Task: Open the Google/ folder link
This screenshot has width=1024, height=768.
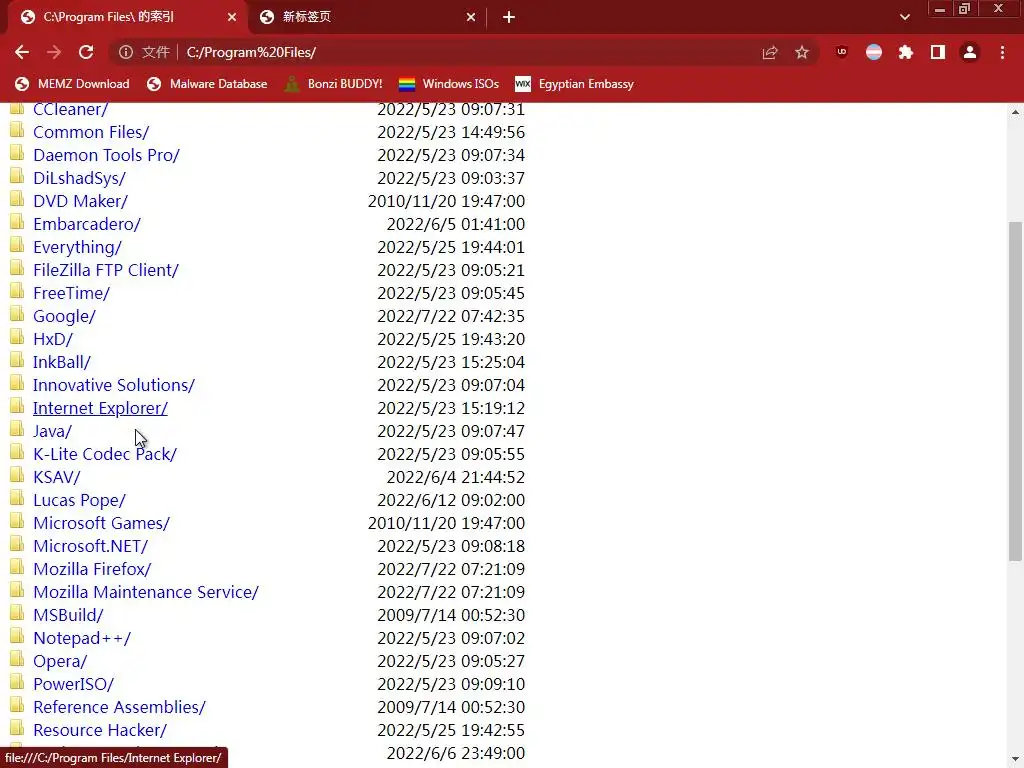Action: [64, 316]
